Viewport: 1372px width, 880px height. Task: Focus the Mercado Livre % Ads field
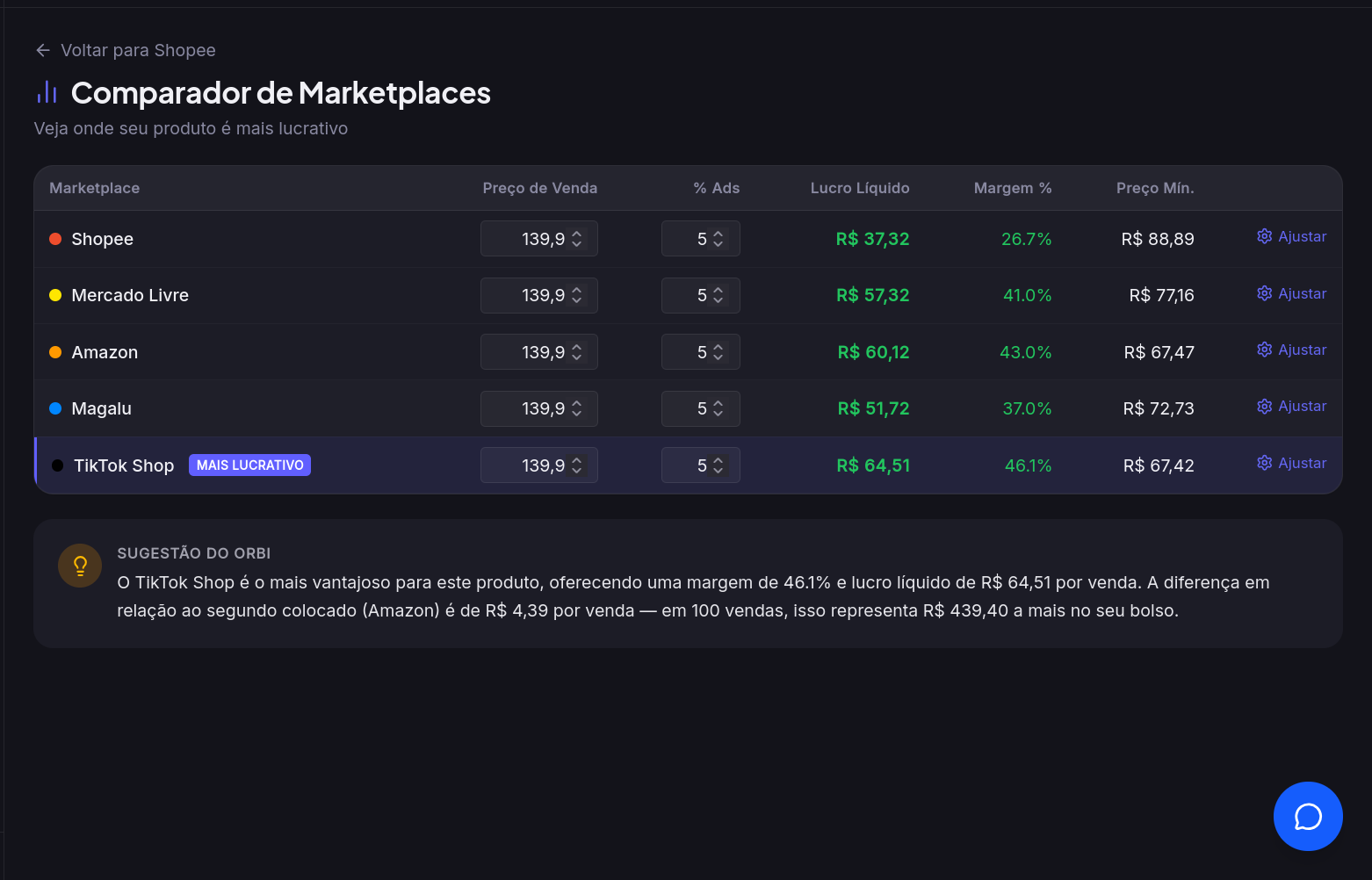click(x=700, y=295)
